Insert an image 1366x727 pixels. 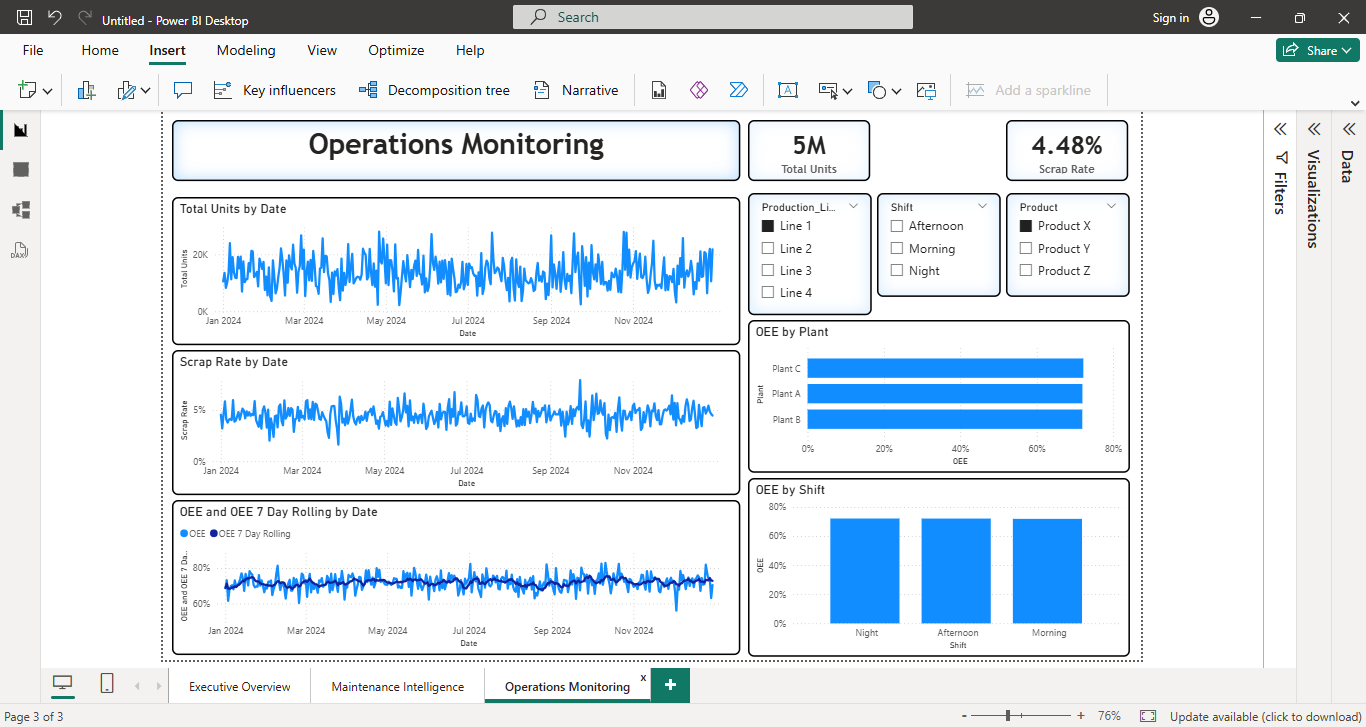pyautogui.click(x=925, y=90)
